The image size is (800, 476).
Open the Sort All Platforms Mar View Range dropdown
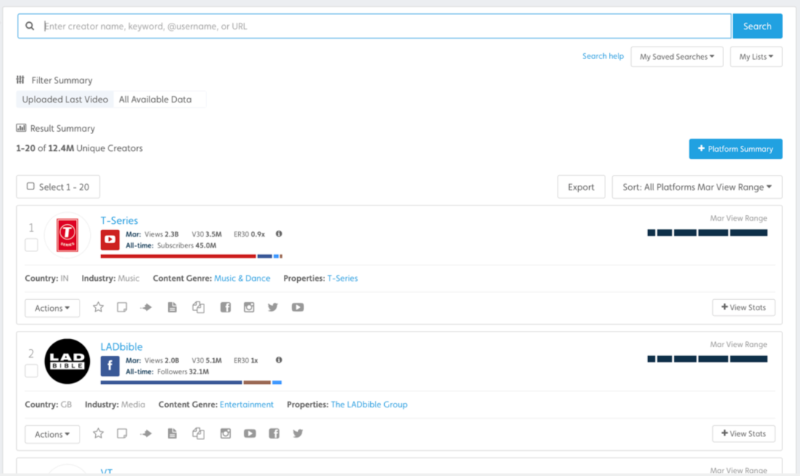tap(697, 187)
